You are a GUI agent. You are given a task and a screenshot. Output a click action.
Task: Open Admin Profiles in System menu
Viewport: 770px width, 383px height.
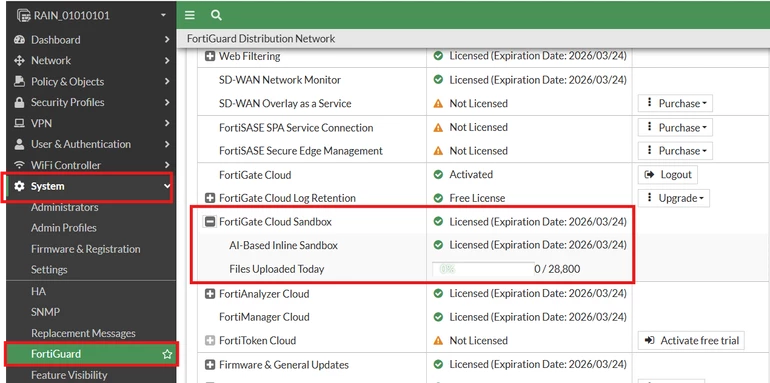(x=63, y=228)
